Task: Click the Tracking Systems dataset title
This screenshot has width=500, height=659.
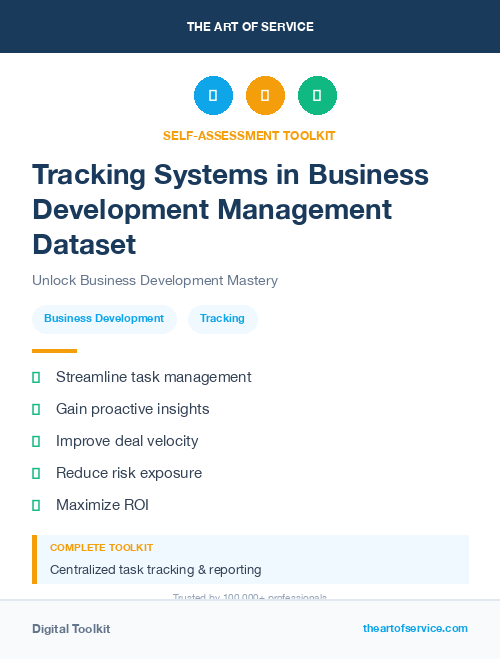Action: tap(230, 209)
